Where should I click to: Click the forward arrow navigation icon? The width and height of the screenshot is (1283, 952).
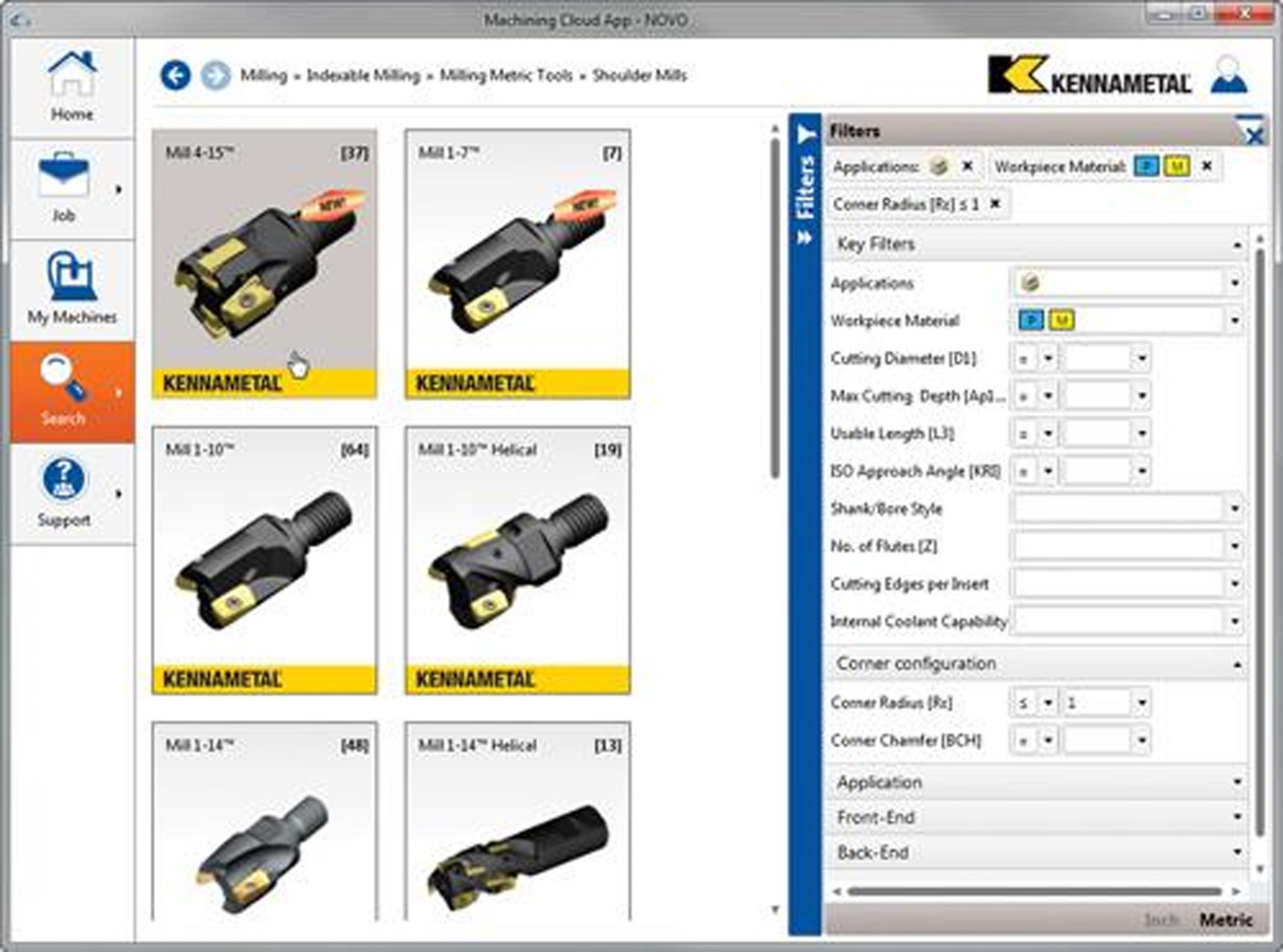pyautogui.click(x=215, y=75)
